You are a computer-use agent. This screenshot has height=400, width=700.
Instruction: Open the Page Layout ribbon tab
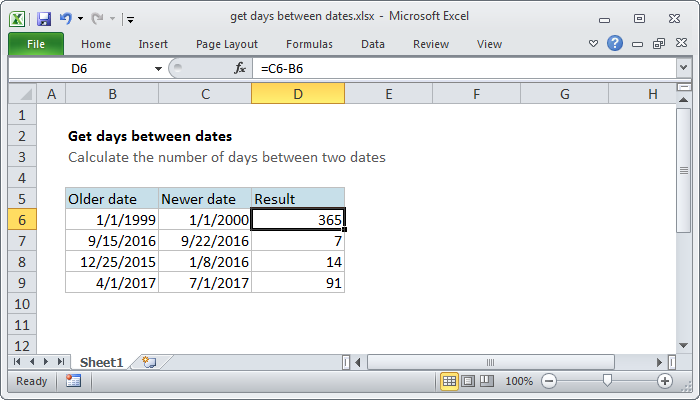point(227,44)
